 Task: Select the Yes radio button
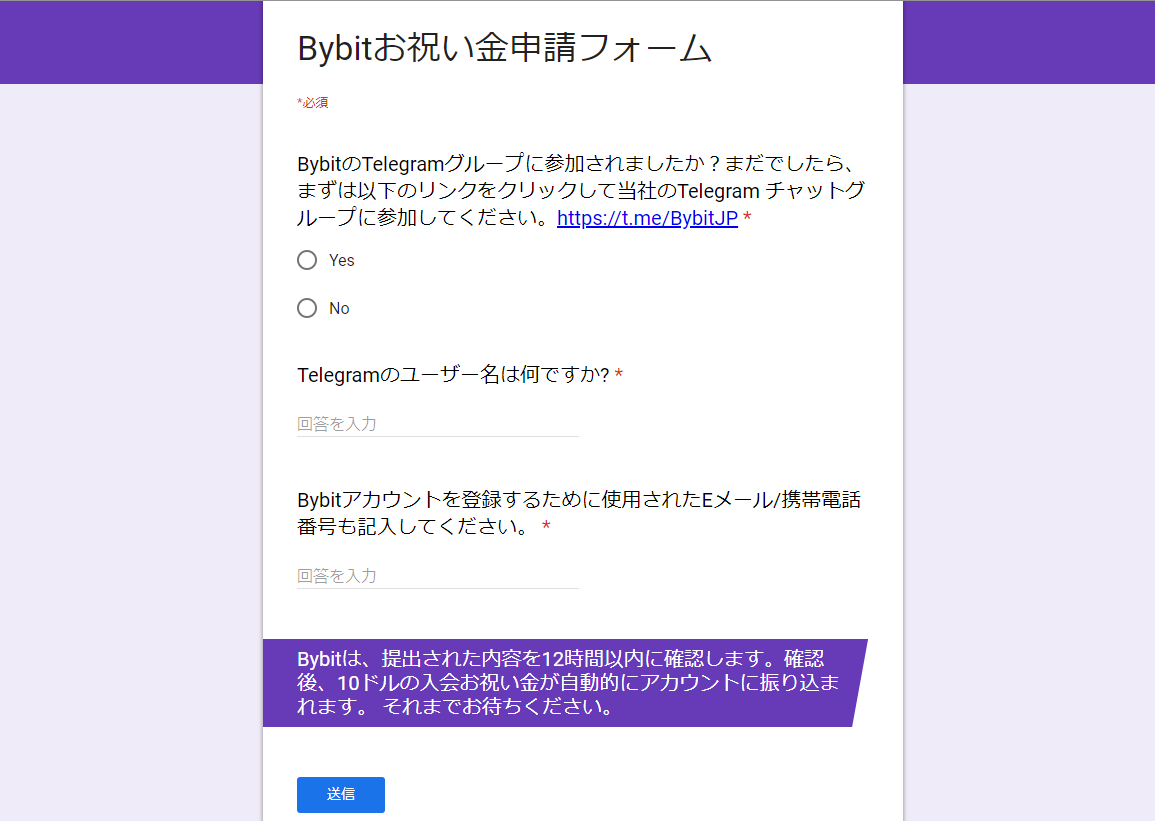(x=307, y=260)
